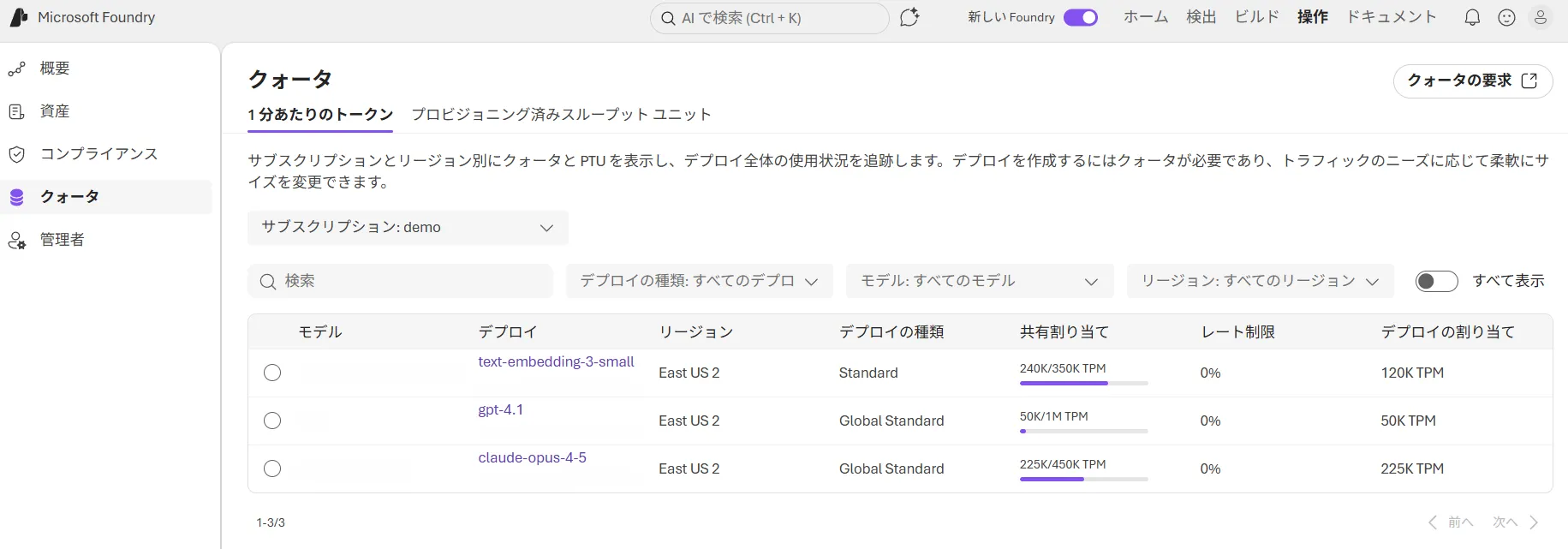Switch to 1 分あたりのトークン tab
1568x549 pixels.
point(320,115)
